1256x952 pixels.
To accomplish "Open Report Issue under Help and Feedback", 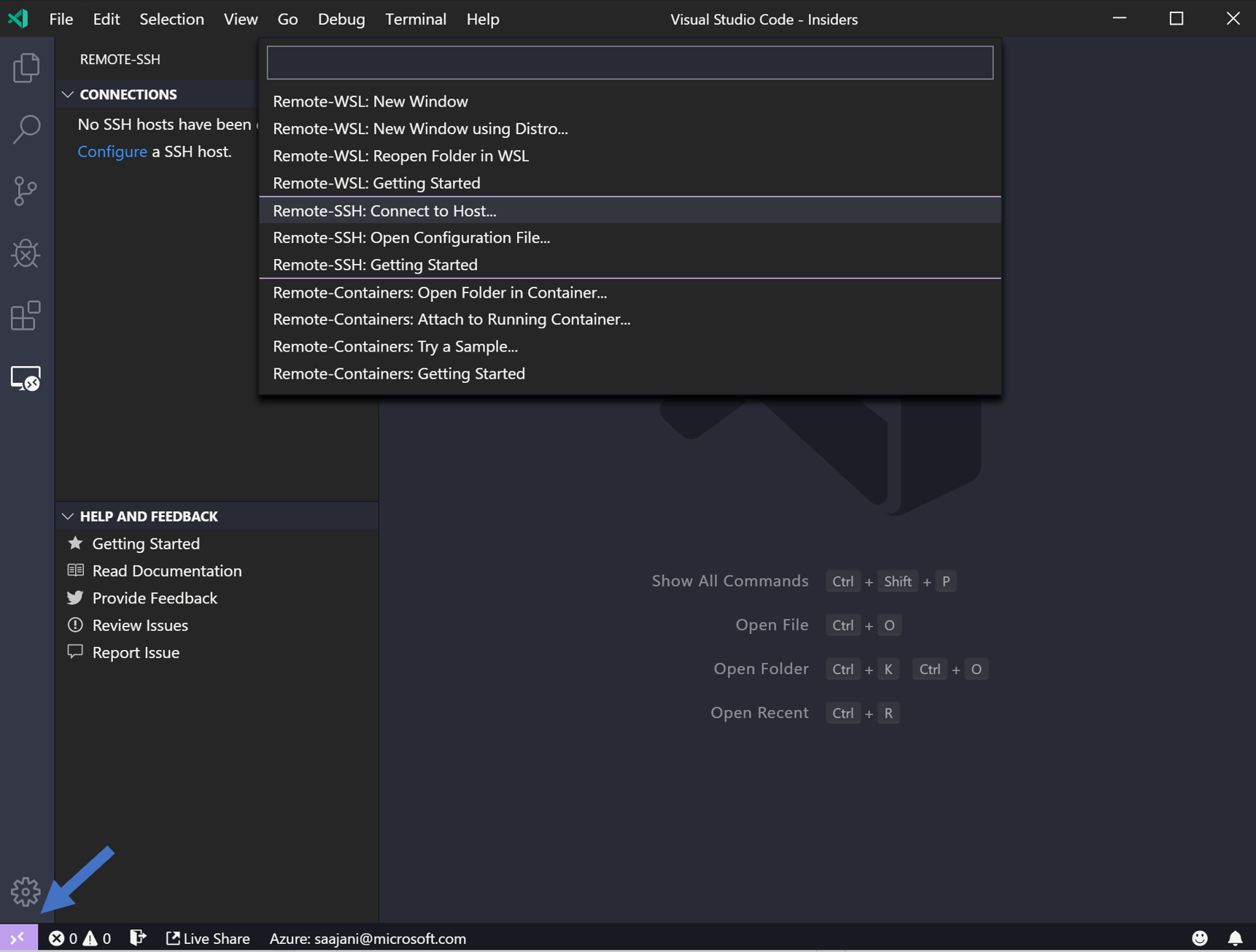I will coord(136,652).
